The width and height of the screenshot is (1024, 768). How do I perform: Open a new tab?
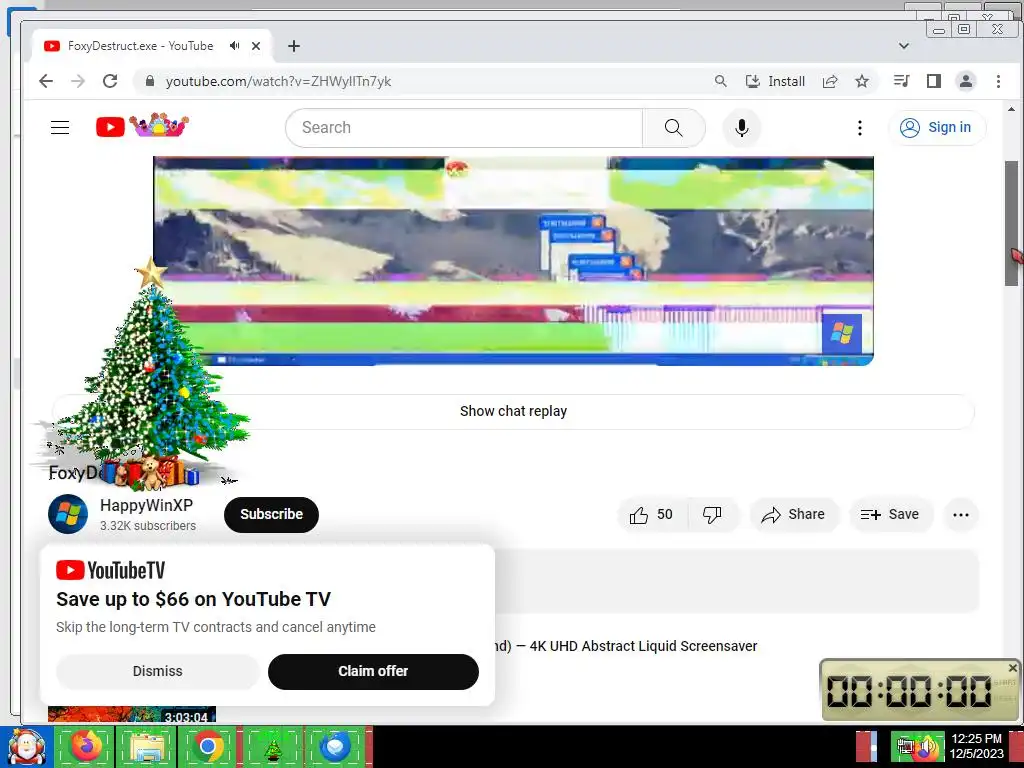(294, 46)
